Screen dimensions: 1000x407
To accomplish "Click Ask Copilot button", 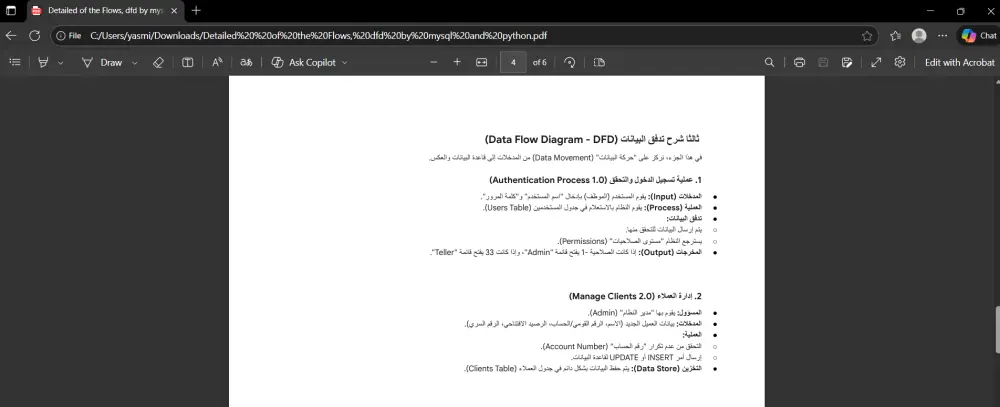I will pyautogui.click(x=304, y=63).
